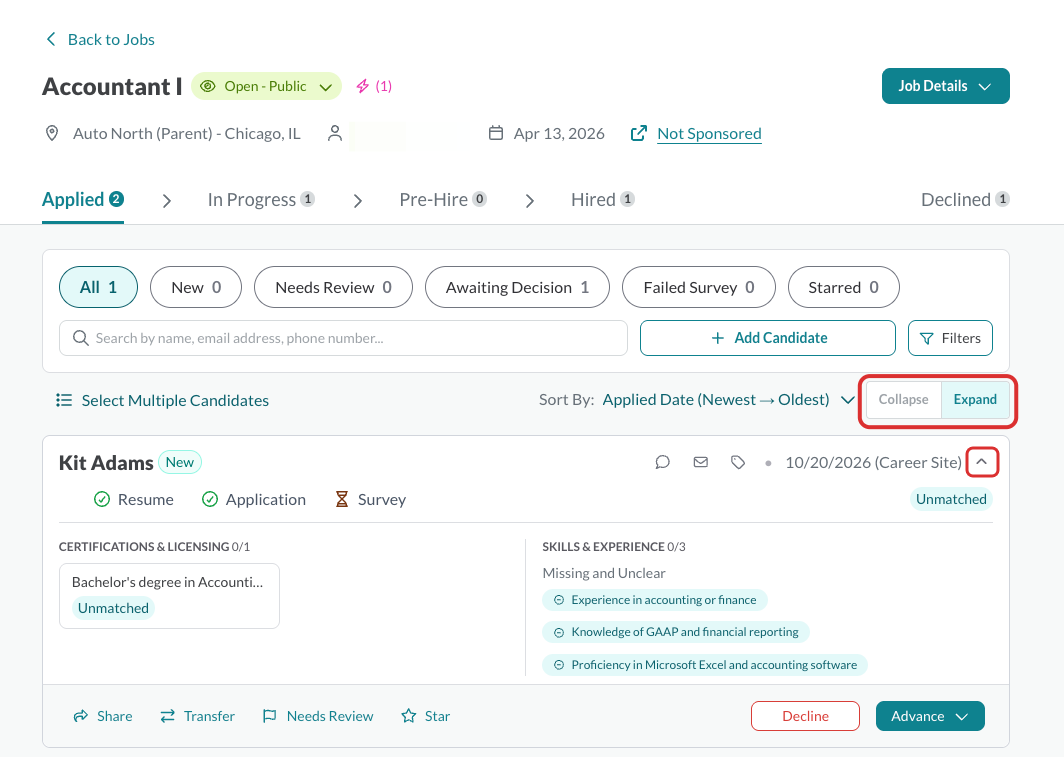Flag Kit Adams as Needs Review
Image resolution: width=1064 pixels, height=757 pixels.
tap(318, 716)
